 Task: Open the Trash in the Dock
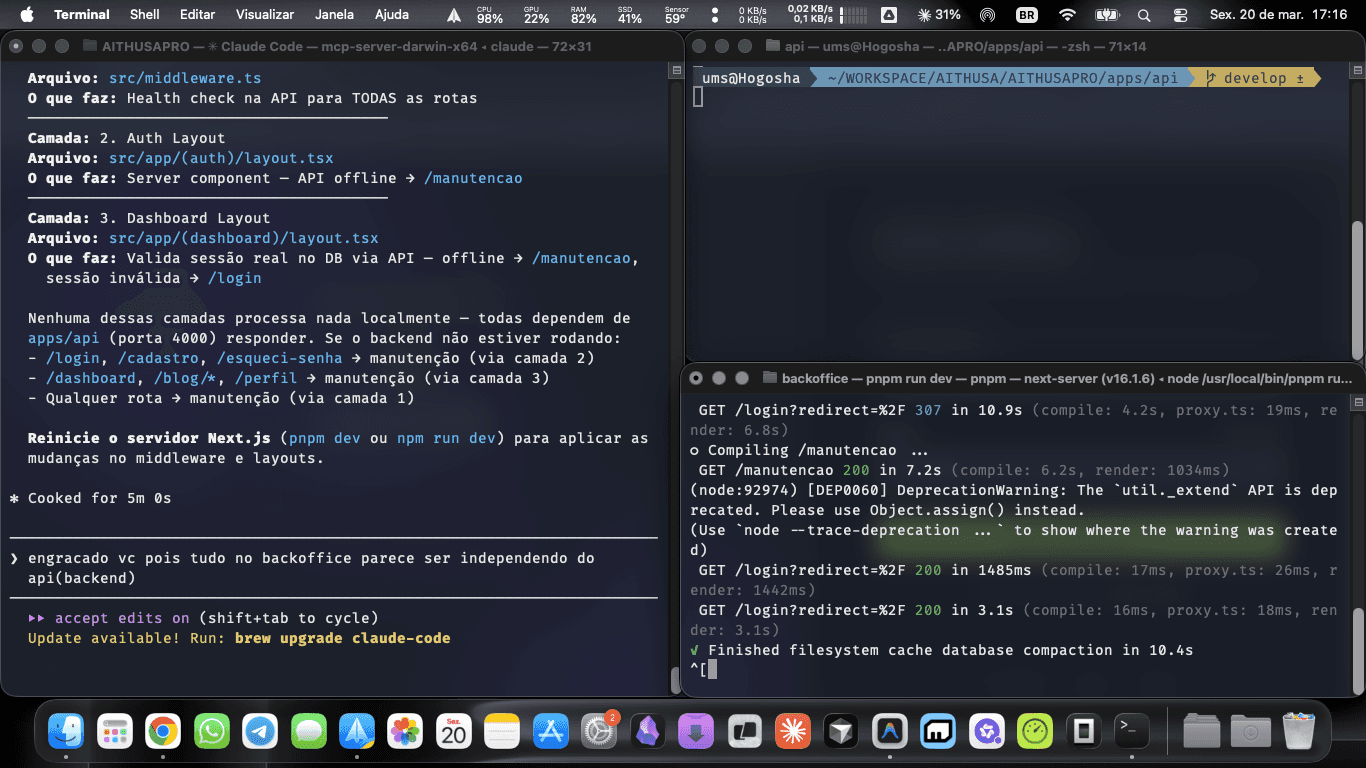point(1299,731)
